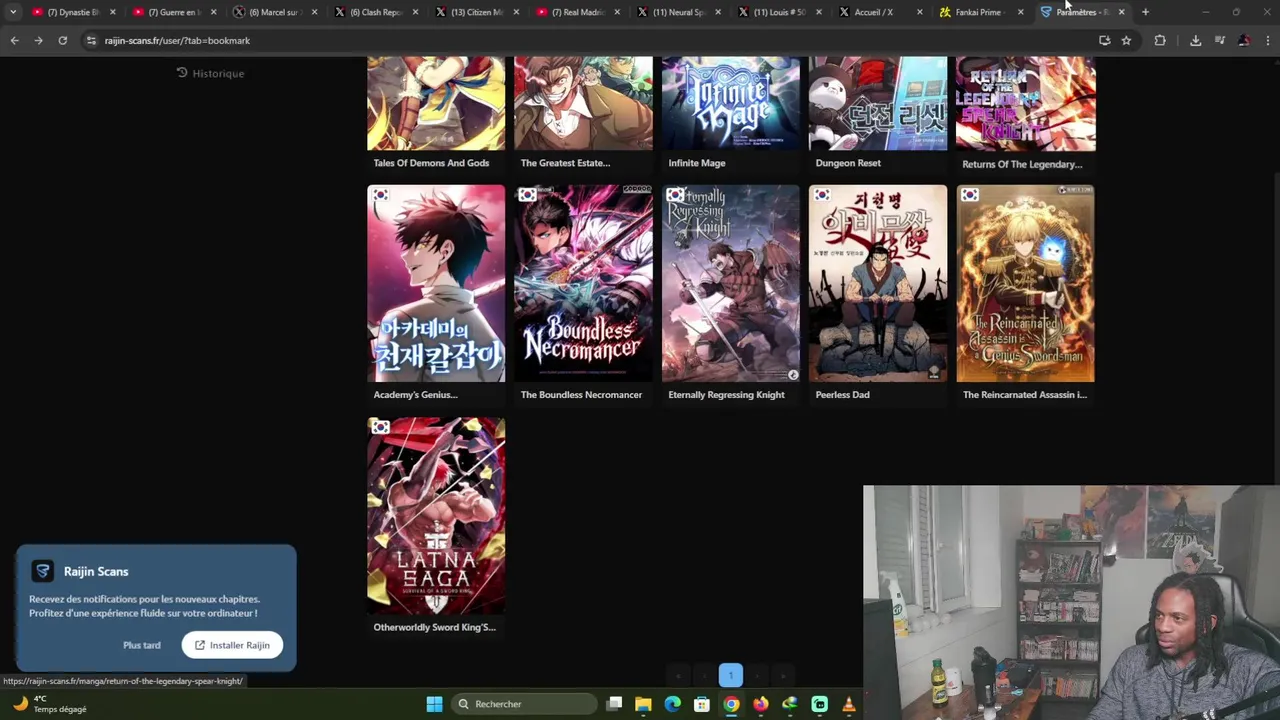The height and width of the screenshot is (720, 1280).
Task: Click Korean flag badge on Academy's Genius
Action: click(380, 195)
